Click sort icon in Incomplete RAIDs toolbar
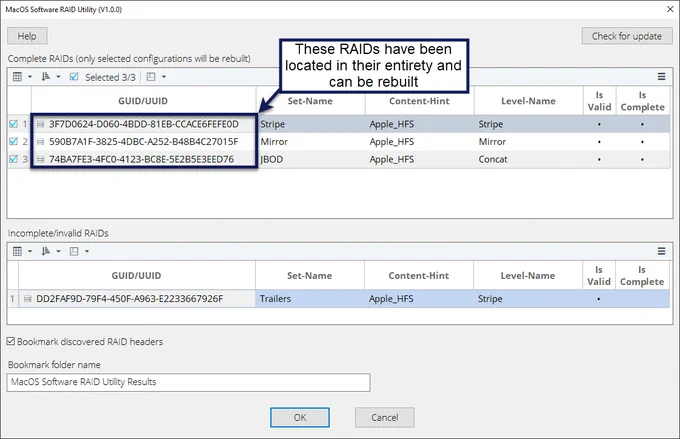680x439 pixels. pyautogui.click(x=46, y=251)
